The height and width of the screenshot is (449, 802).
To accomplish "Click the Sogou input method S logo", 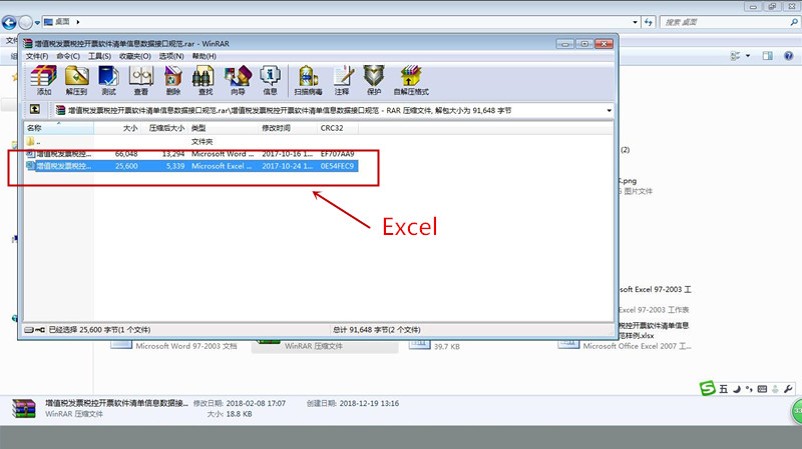I will 707,388.
